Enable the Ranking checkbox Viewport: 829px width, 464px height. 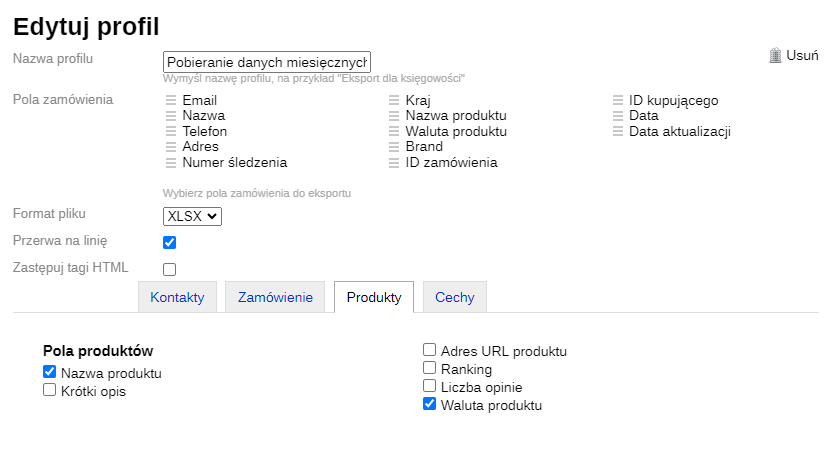pos(430,369)
